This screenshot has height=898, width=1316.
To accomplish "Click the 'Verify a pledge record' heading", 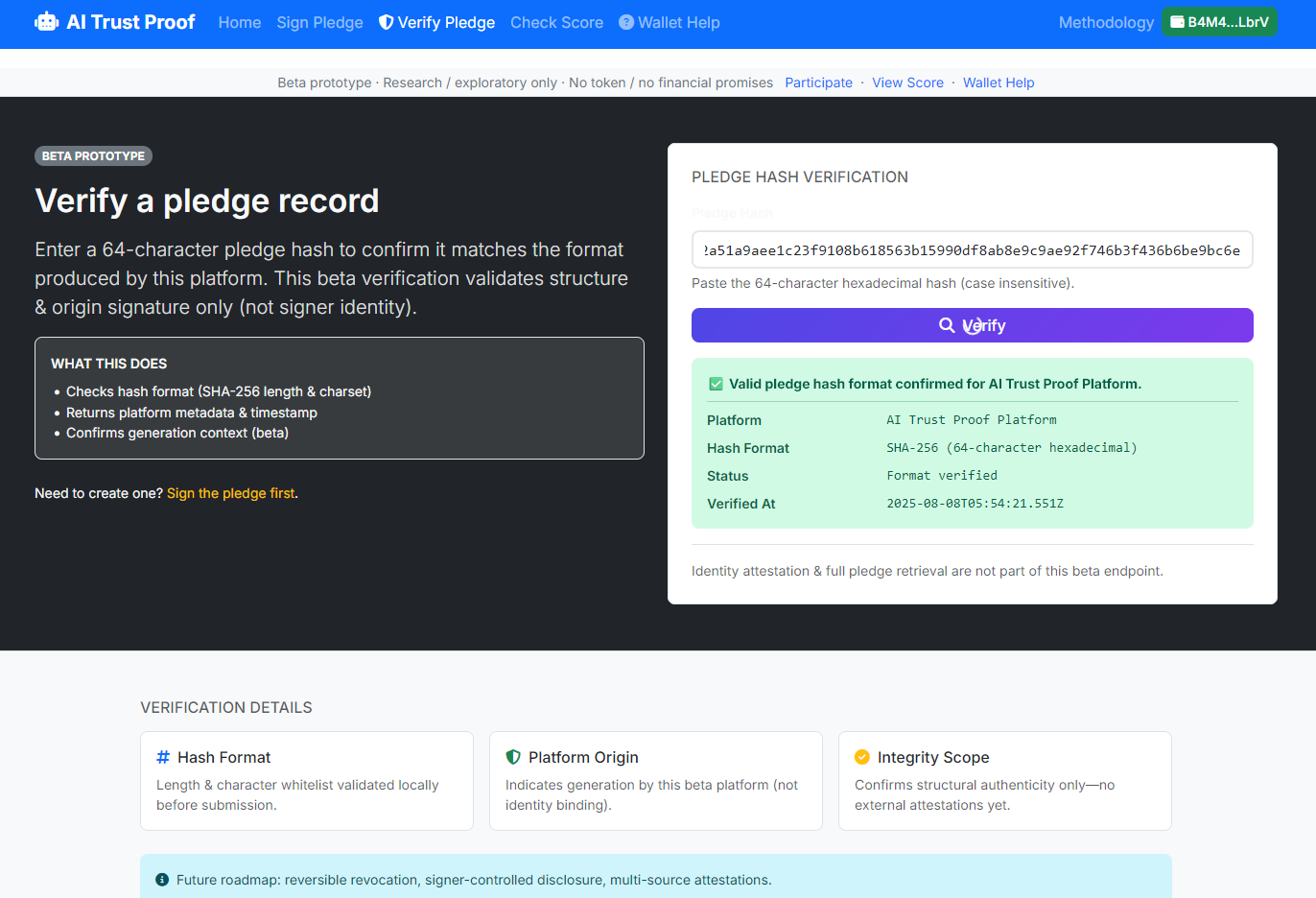I will tap(207, 201).
